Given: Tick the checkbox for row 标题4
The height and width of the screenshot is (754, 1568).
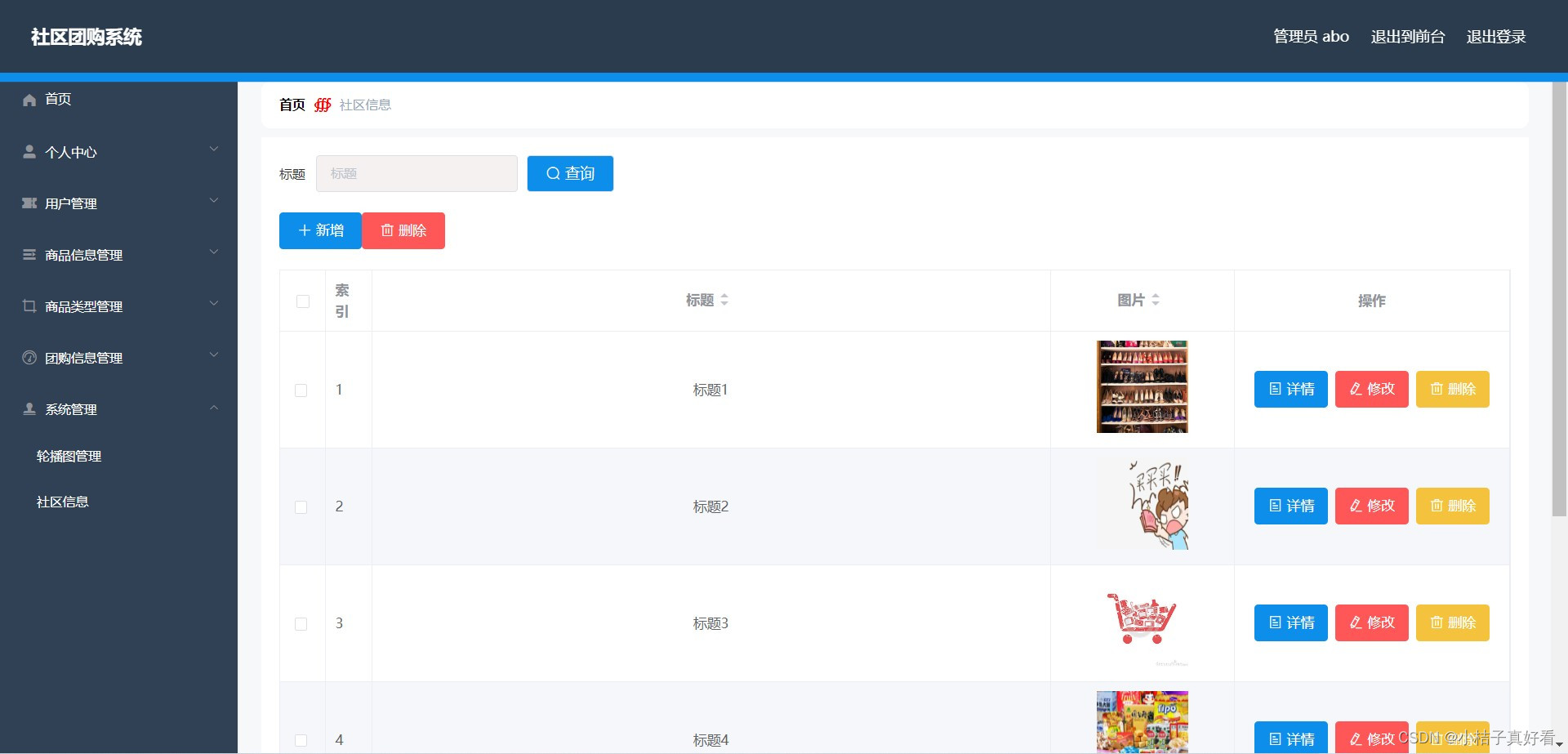Looking at the screenshot, I should point(301,740).
